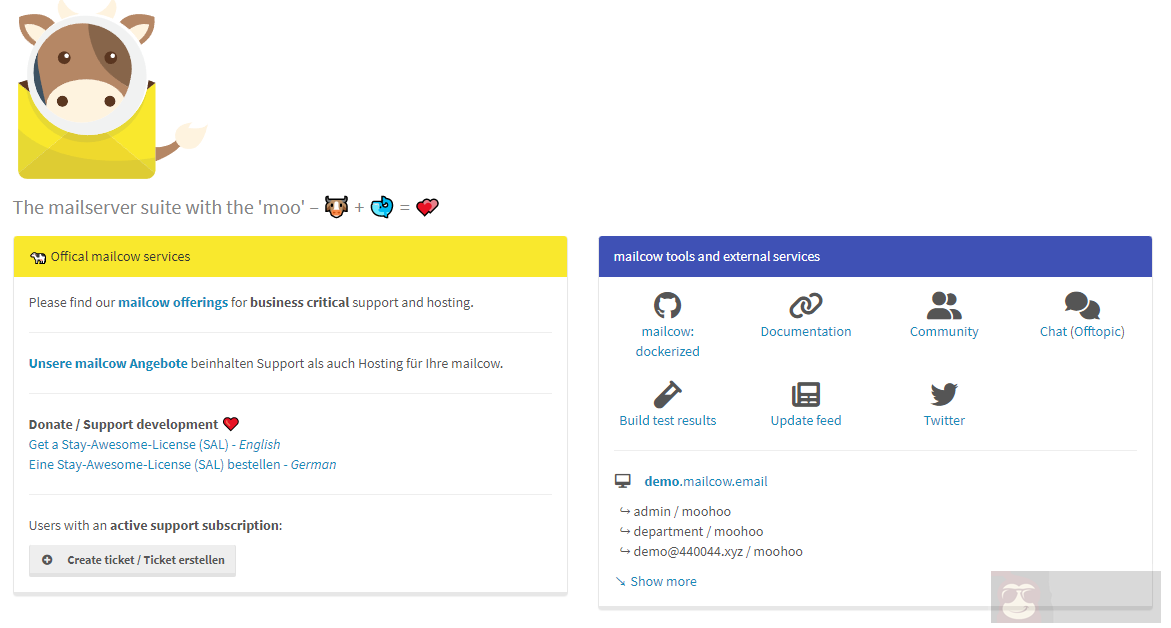The height and width of the screenshot is (628, 1171).
Task: Get a Stay-Awesome-License in English
Action: tap(155, 444)
